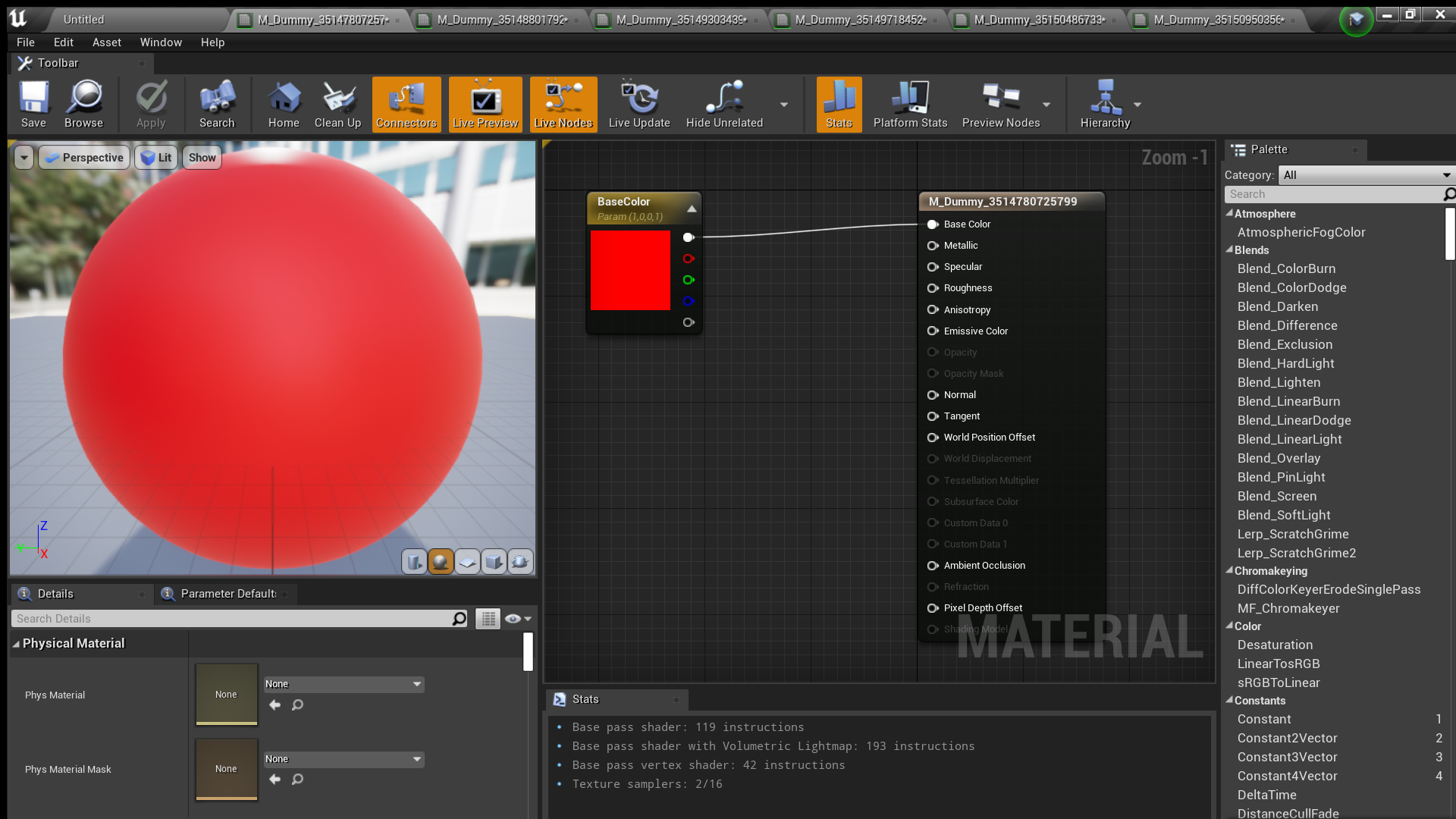Switch to the M_Dummy_35148801792 tab
This screenshot has width=1456, height=819.
pyautogui.click(x=497, y=20)
